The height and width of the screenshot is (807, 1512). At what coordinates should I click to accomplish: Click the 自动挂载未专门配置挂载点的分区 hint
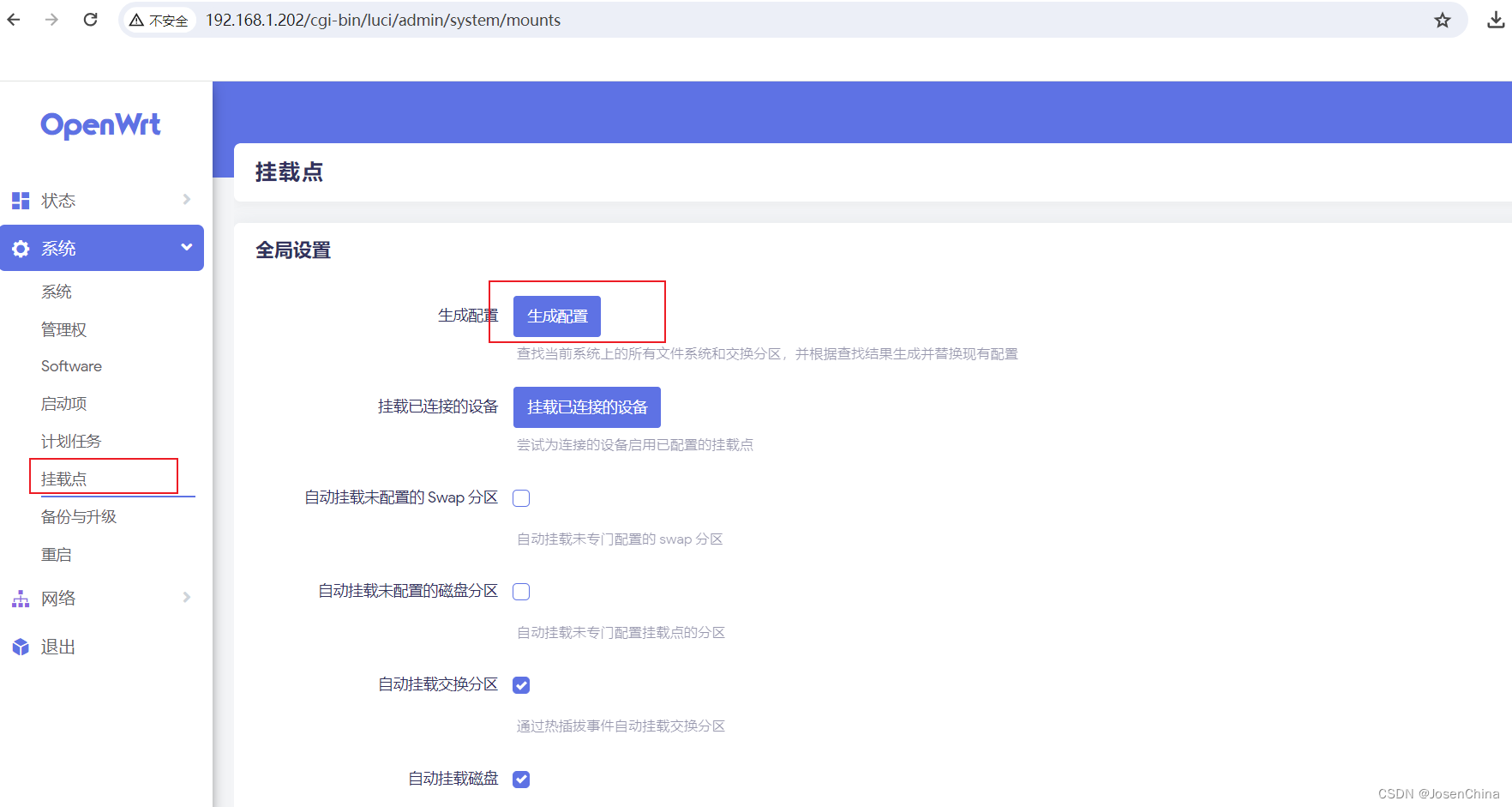click(621, 633)
